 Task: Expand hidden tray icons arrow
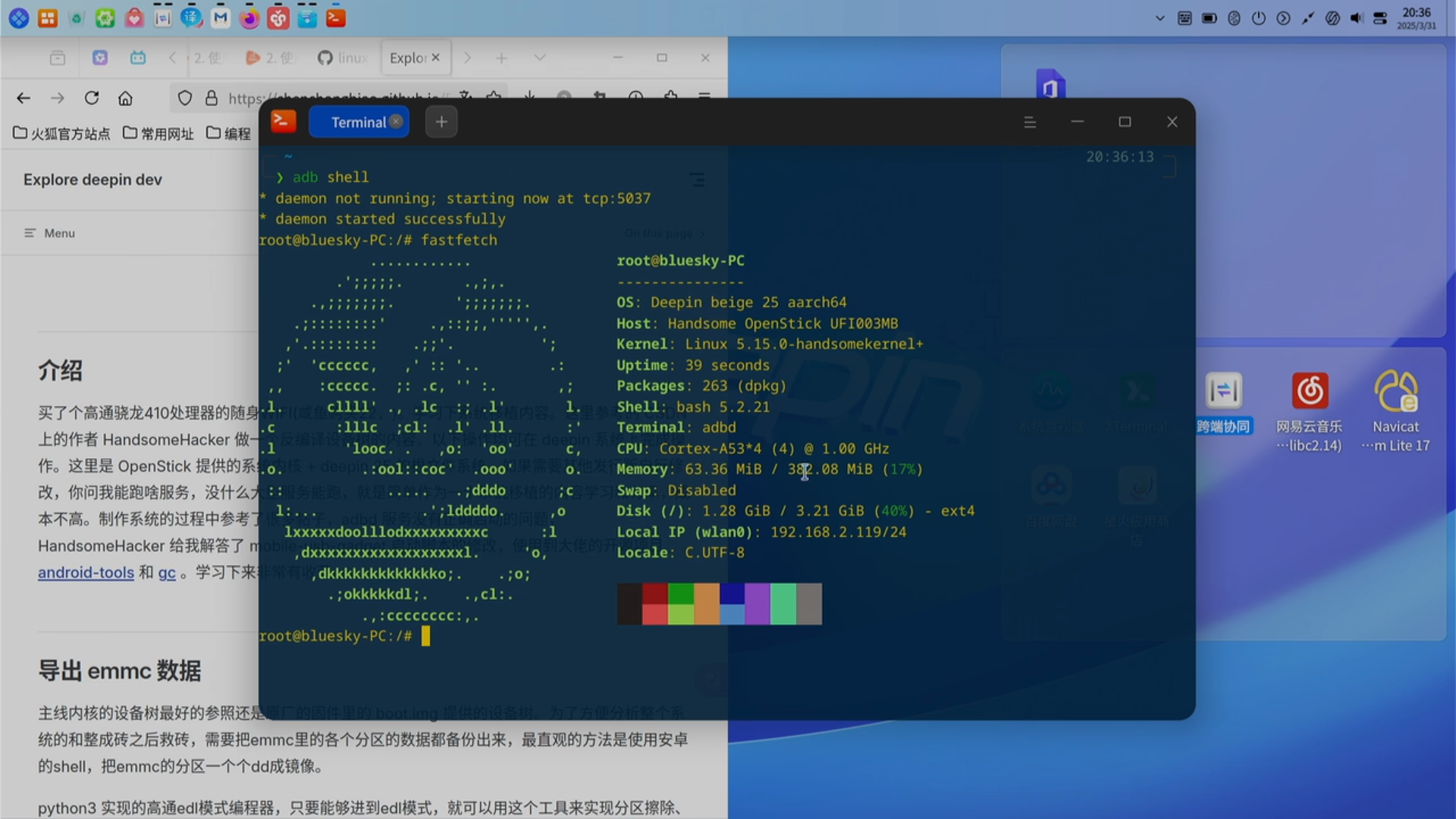point(1159,18)
